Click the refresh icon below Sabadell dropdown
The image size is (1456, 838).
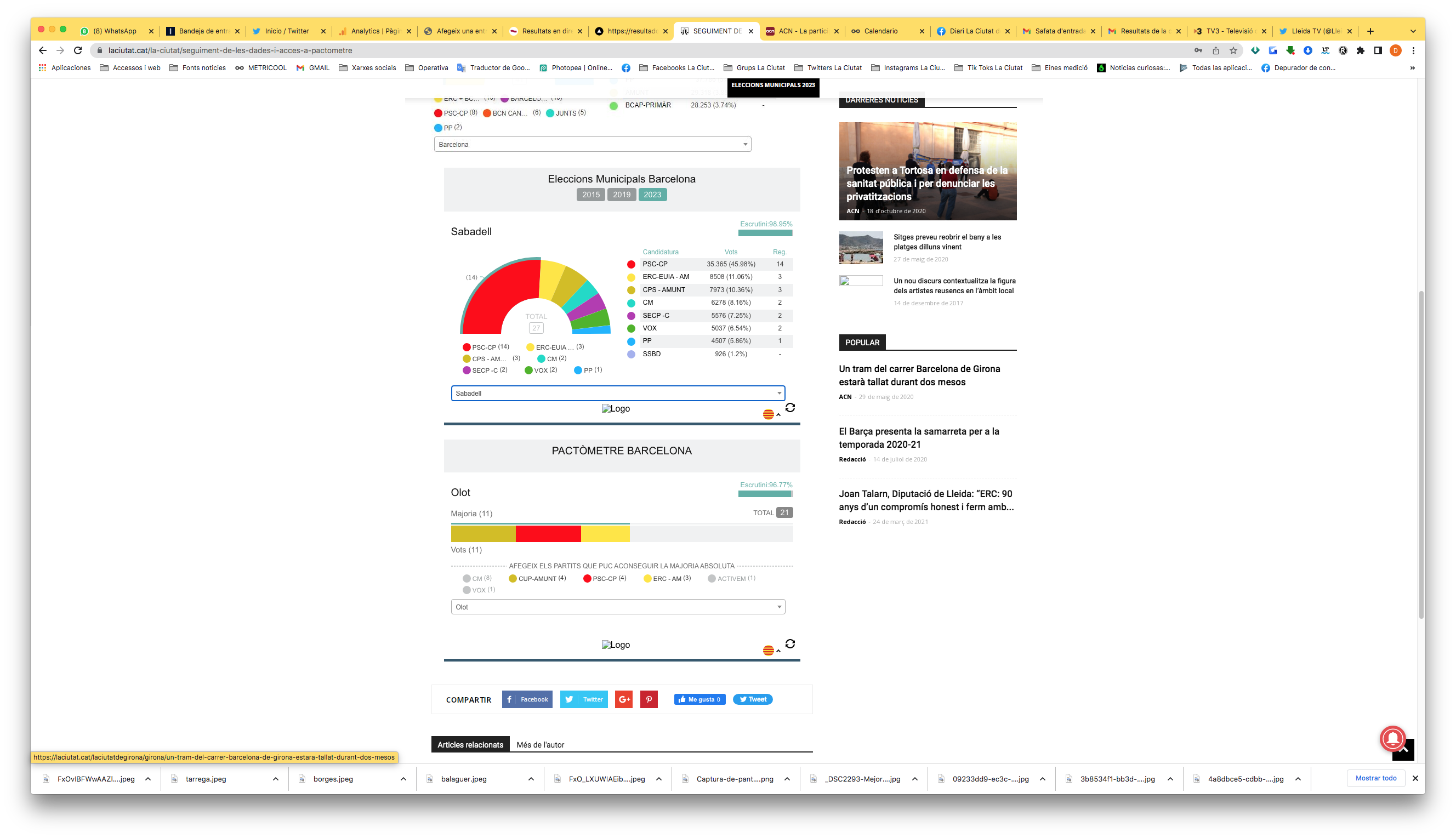pyautogui.click(x=789, y=407)
